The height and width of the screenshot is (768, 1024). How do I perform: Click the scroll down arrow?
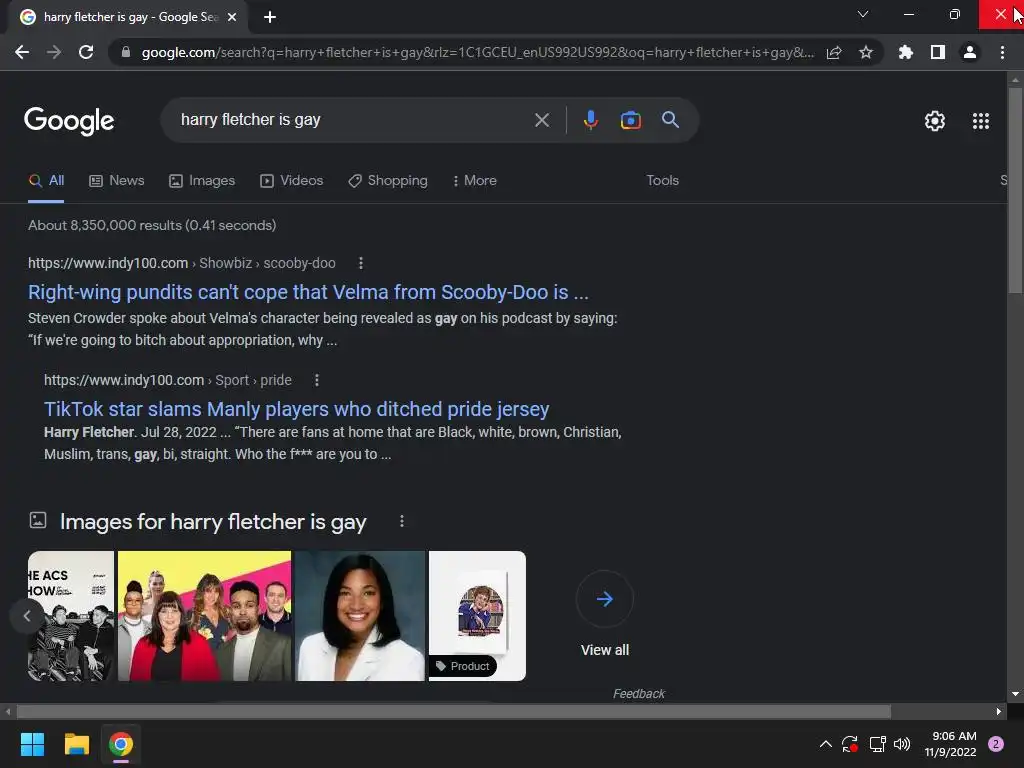click(x=1015, y=694)
